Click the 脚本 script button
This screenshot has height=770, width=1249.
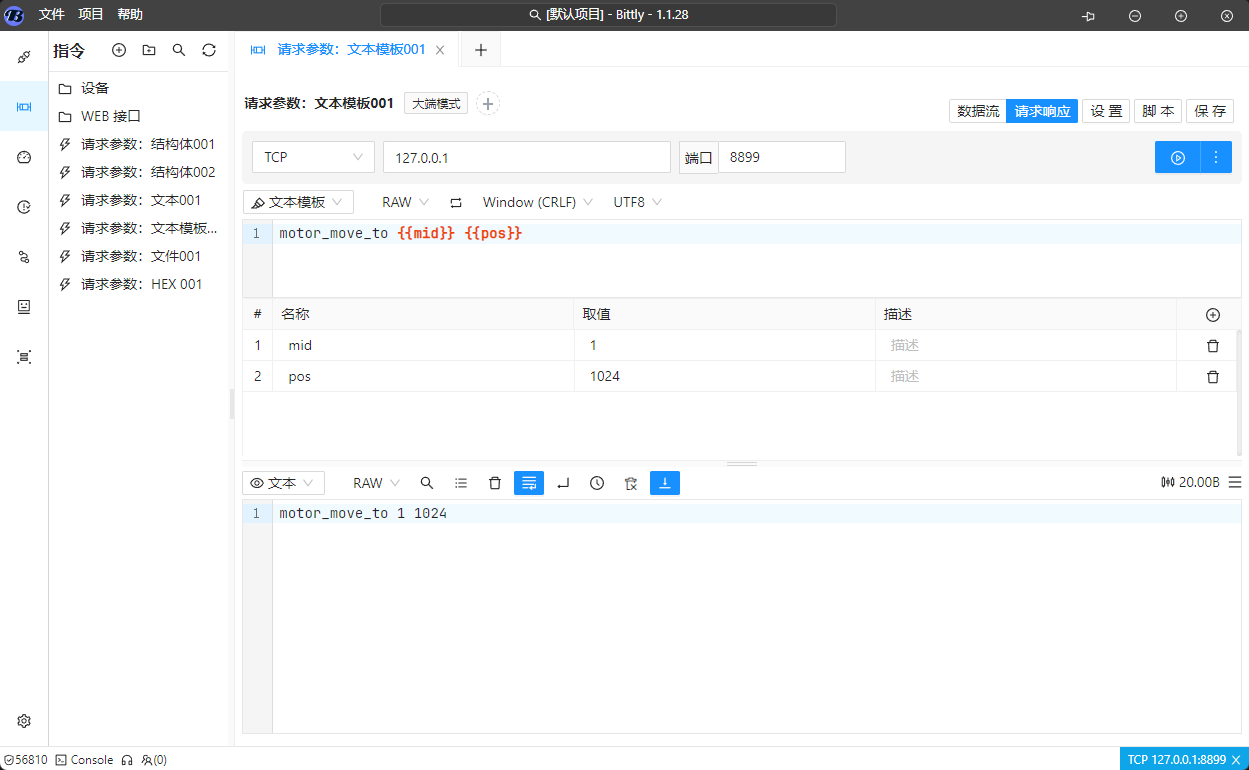coord(1158,111)
